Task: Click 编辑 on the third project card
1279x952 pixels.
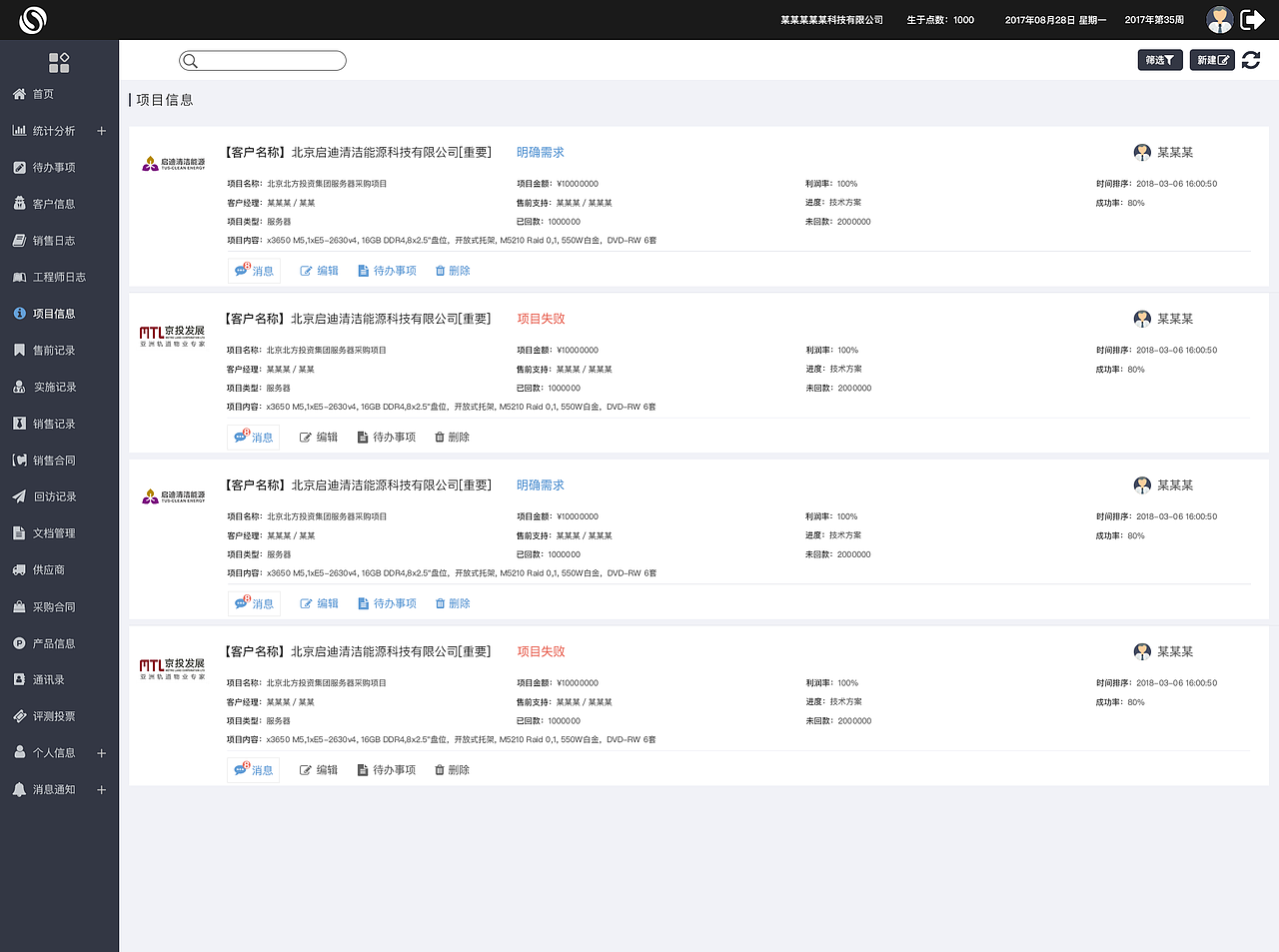Action: (x=320, y=603)
